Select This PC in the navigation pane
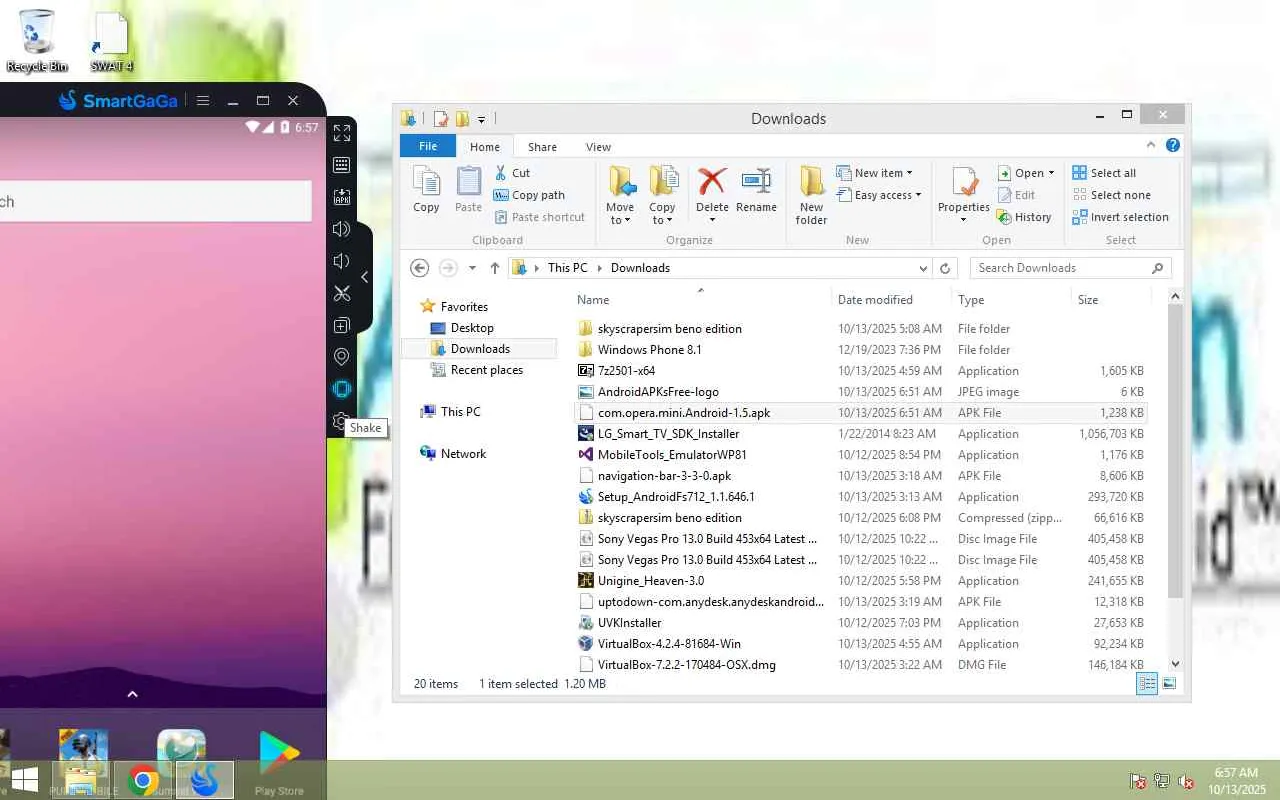This screenshot has width=1280, height=800. [x=460, y=412]
